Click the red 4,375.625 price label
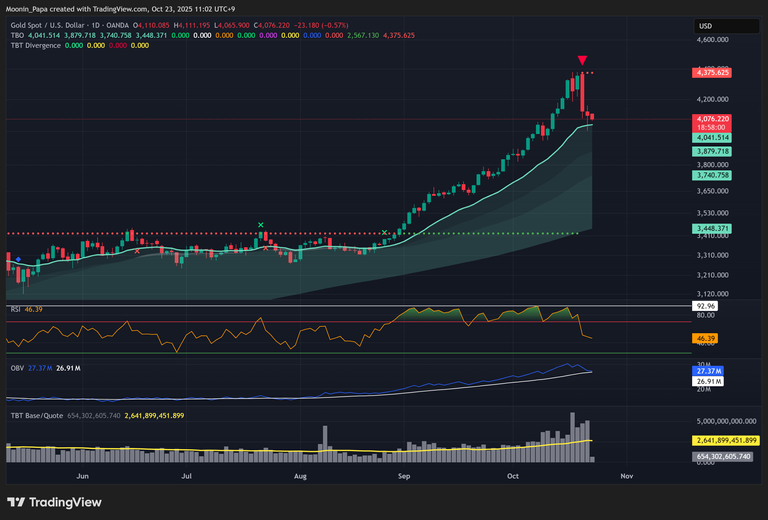The height and width of the screenshot is (520, 768). [712, 73]
